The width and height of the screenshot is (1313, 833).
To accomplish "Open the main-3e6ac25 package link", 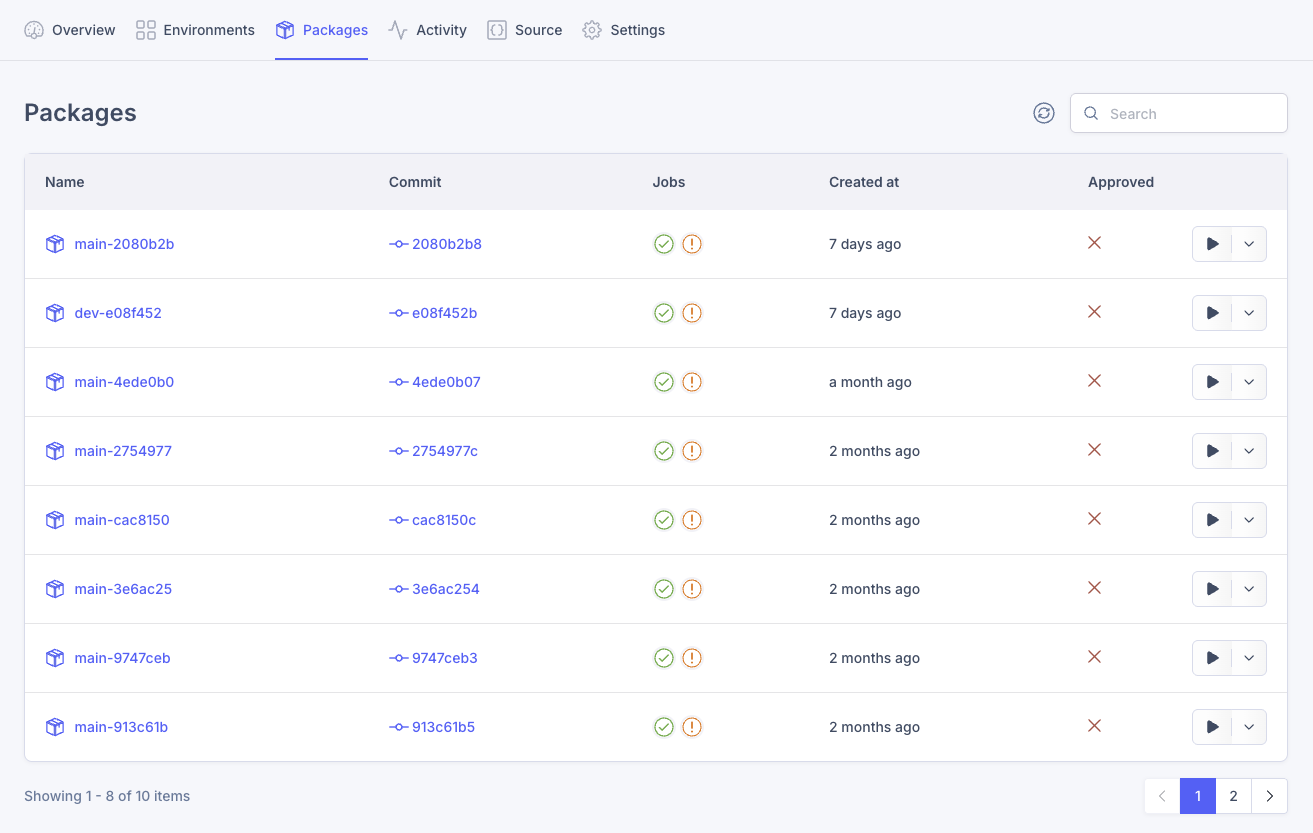I will click(123, 589).
